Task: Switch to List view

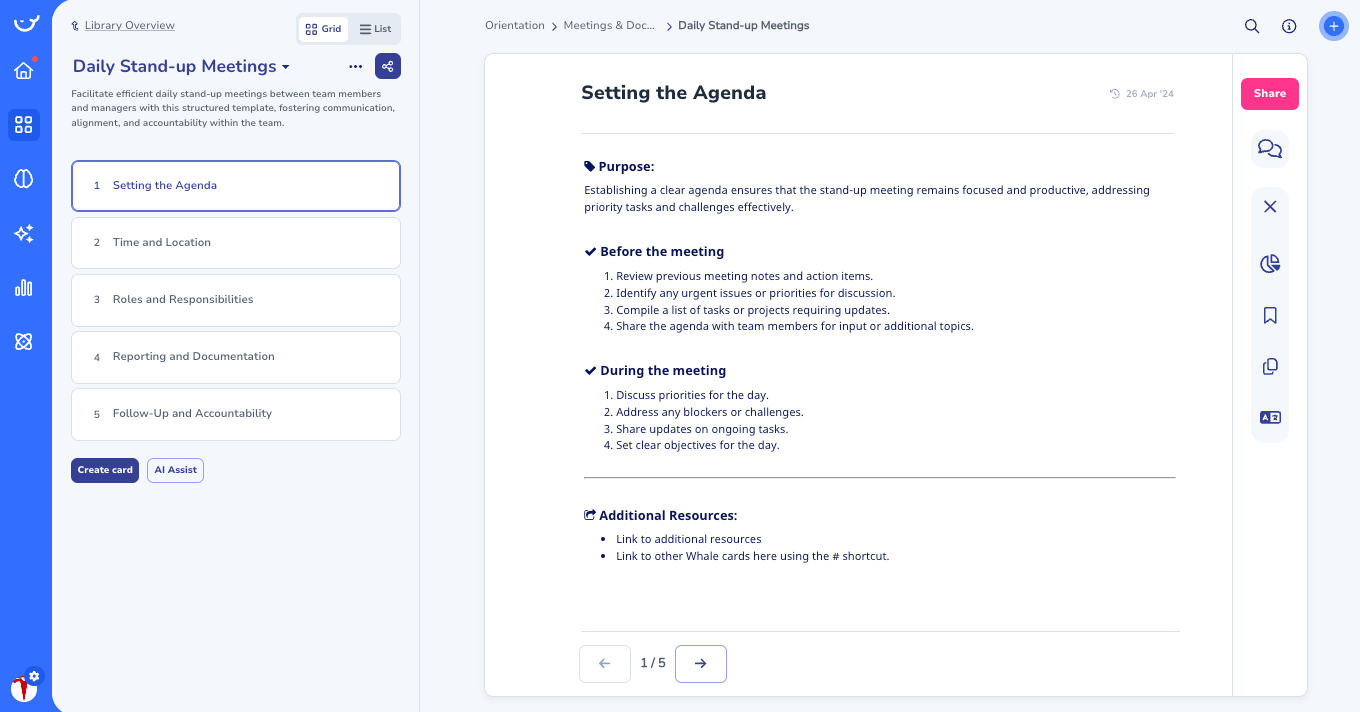Action: (375, 29)
